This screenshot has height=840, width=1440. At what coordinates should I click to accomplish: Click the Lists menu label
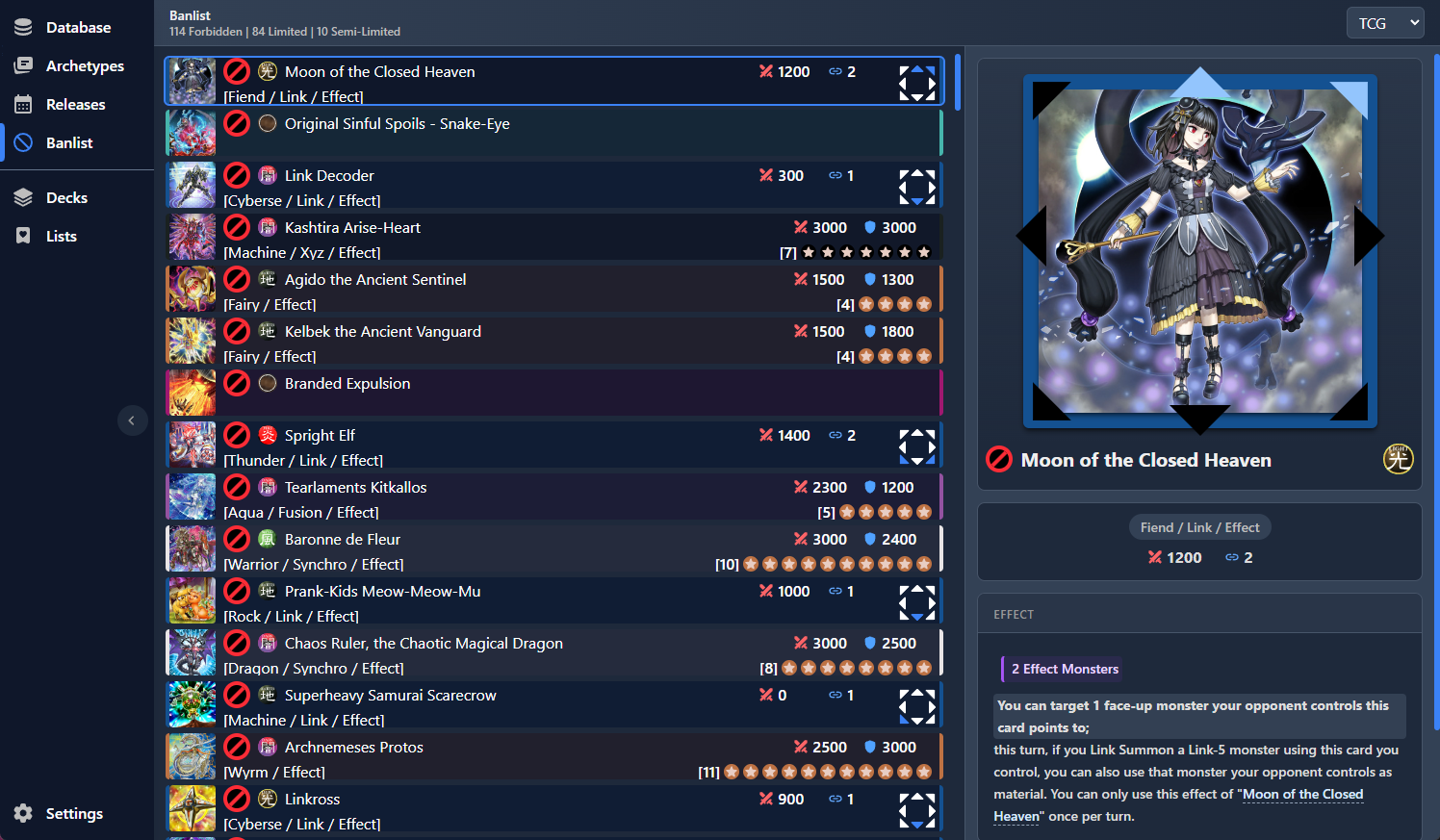61,236
